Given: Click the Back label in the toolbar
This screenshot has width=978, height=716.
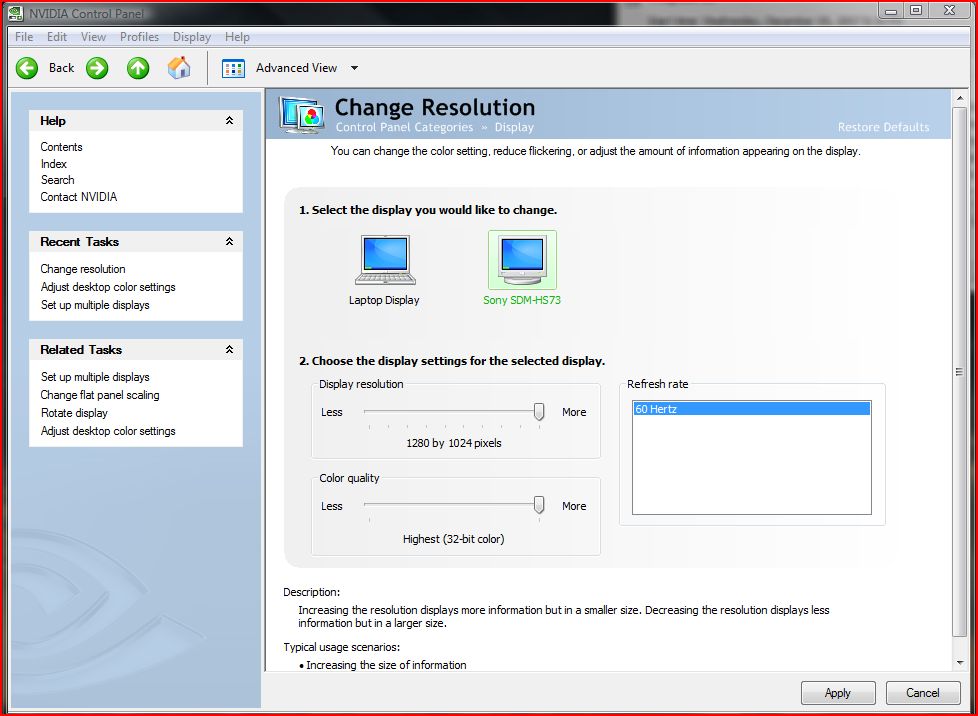Looking at the screenshot, I should [x=61, y=68].
